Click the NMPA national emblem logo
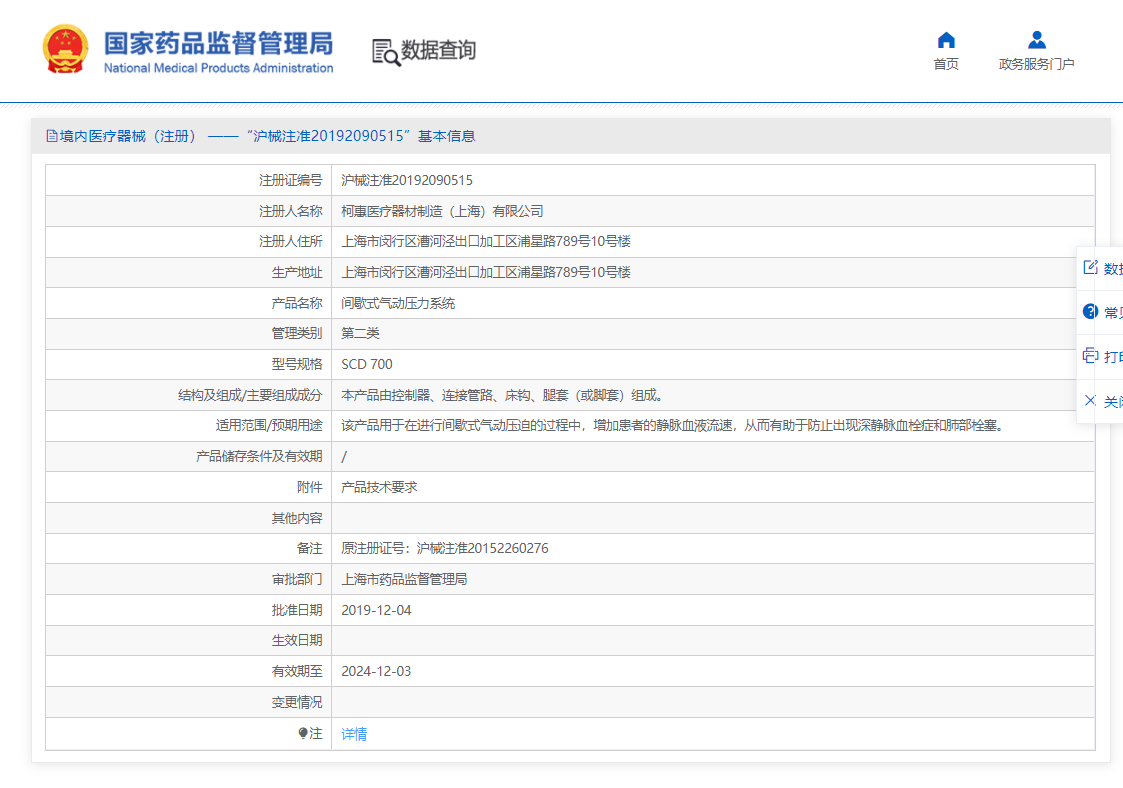 click(x=64, y=50)
